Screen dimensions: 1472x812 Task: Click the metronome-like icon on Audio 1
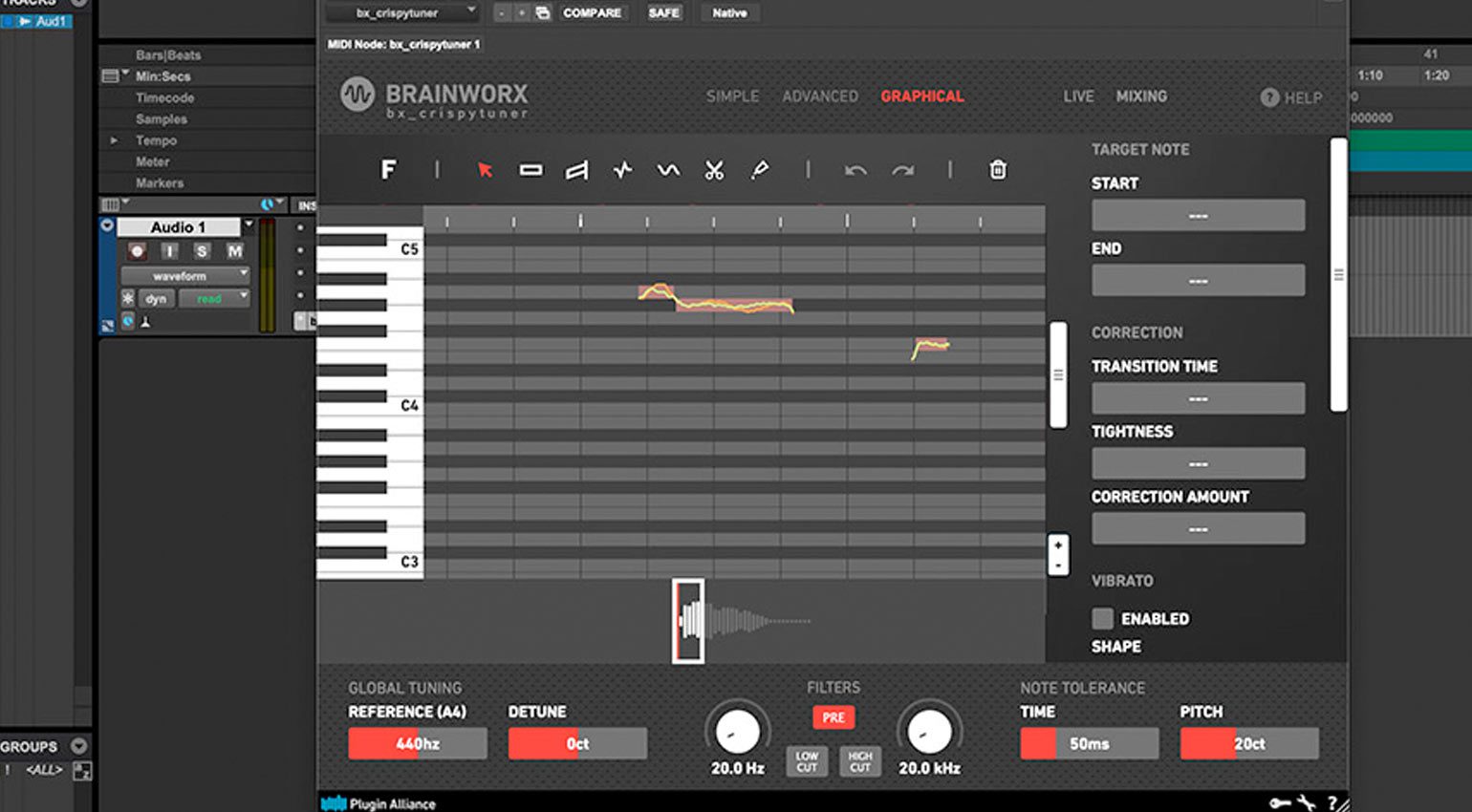click(x=145, y=322)
